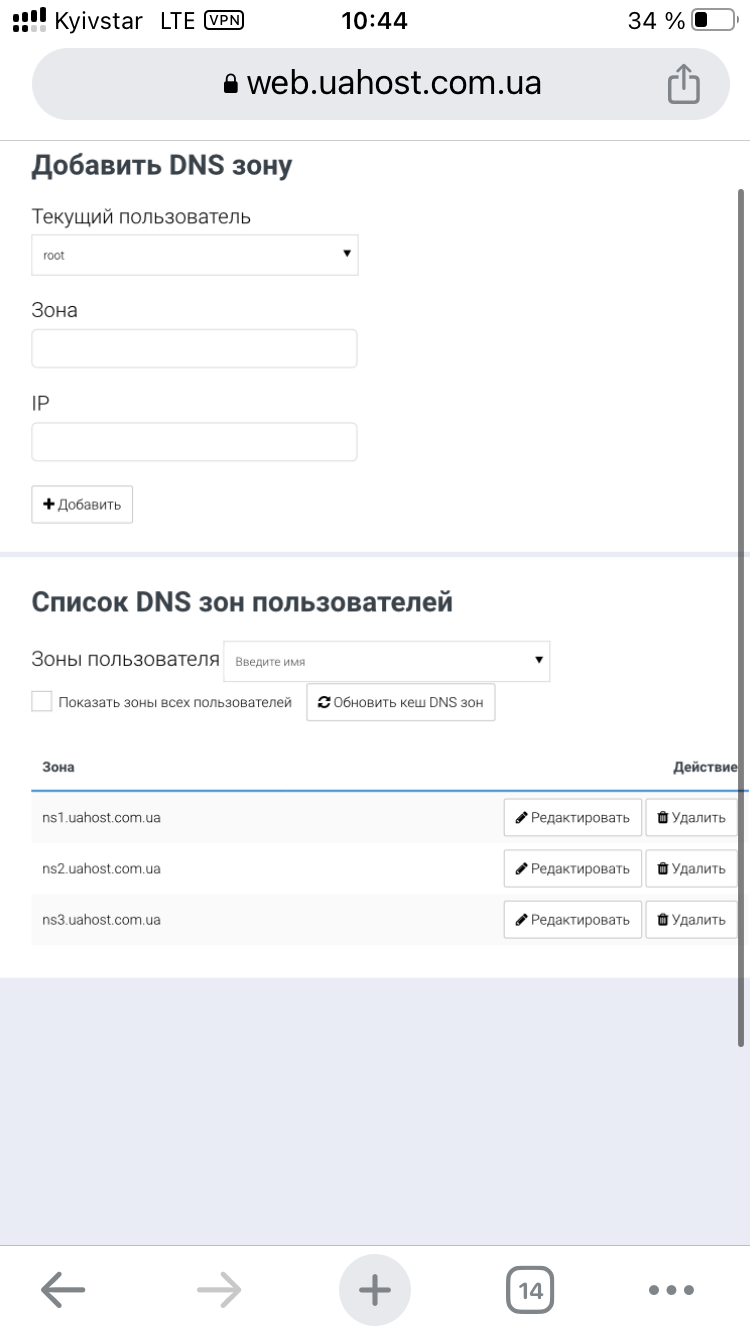Click the pencil edit button for ns3.uahost.com.ua
The width and height of the screenshot is (750, 1334).
pyautogui.click(x=572, y=919)
